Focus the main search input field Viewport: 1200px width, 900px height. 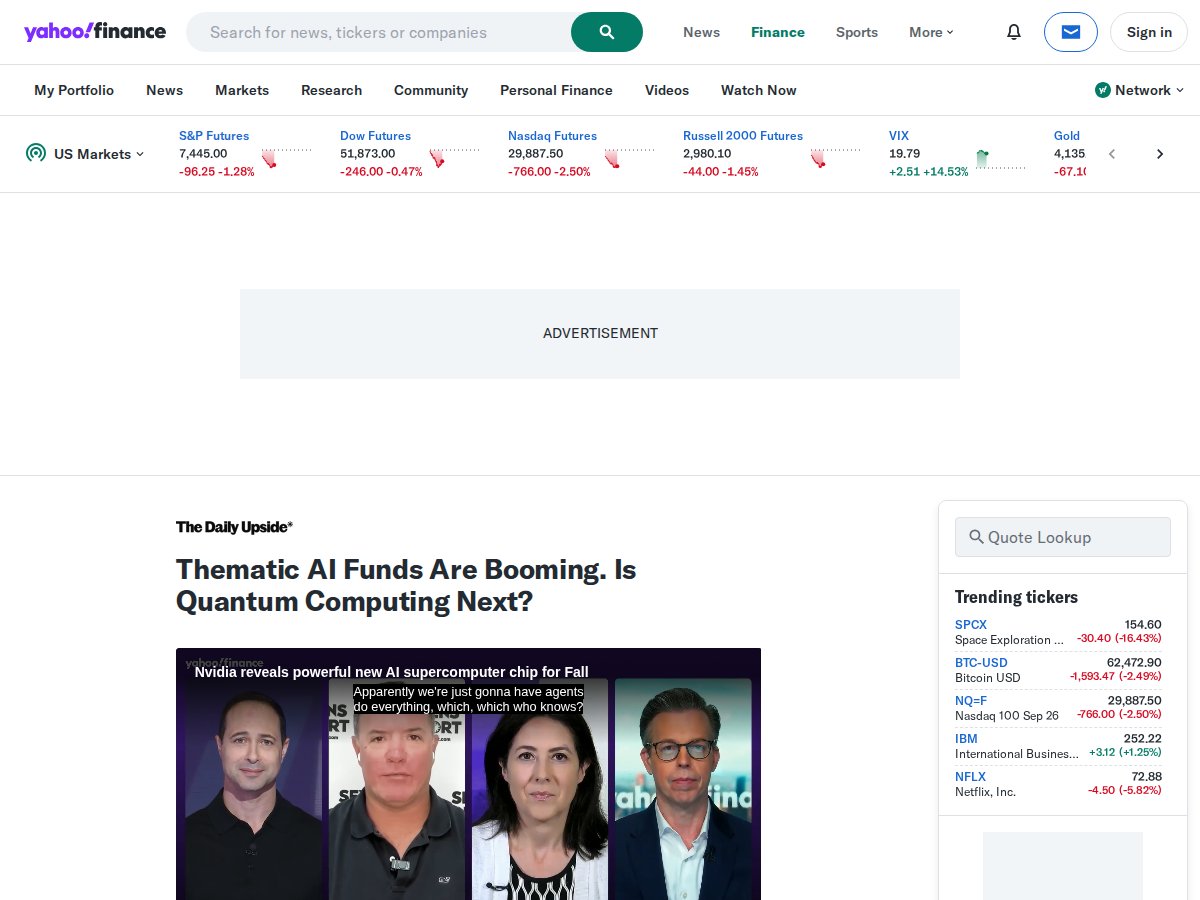pyautogui.click(x=380, y=32)
